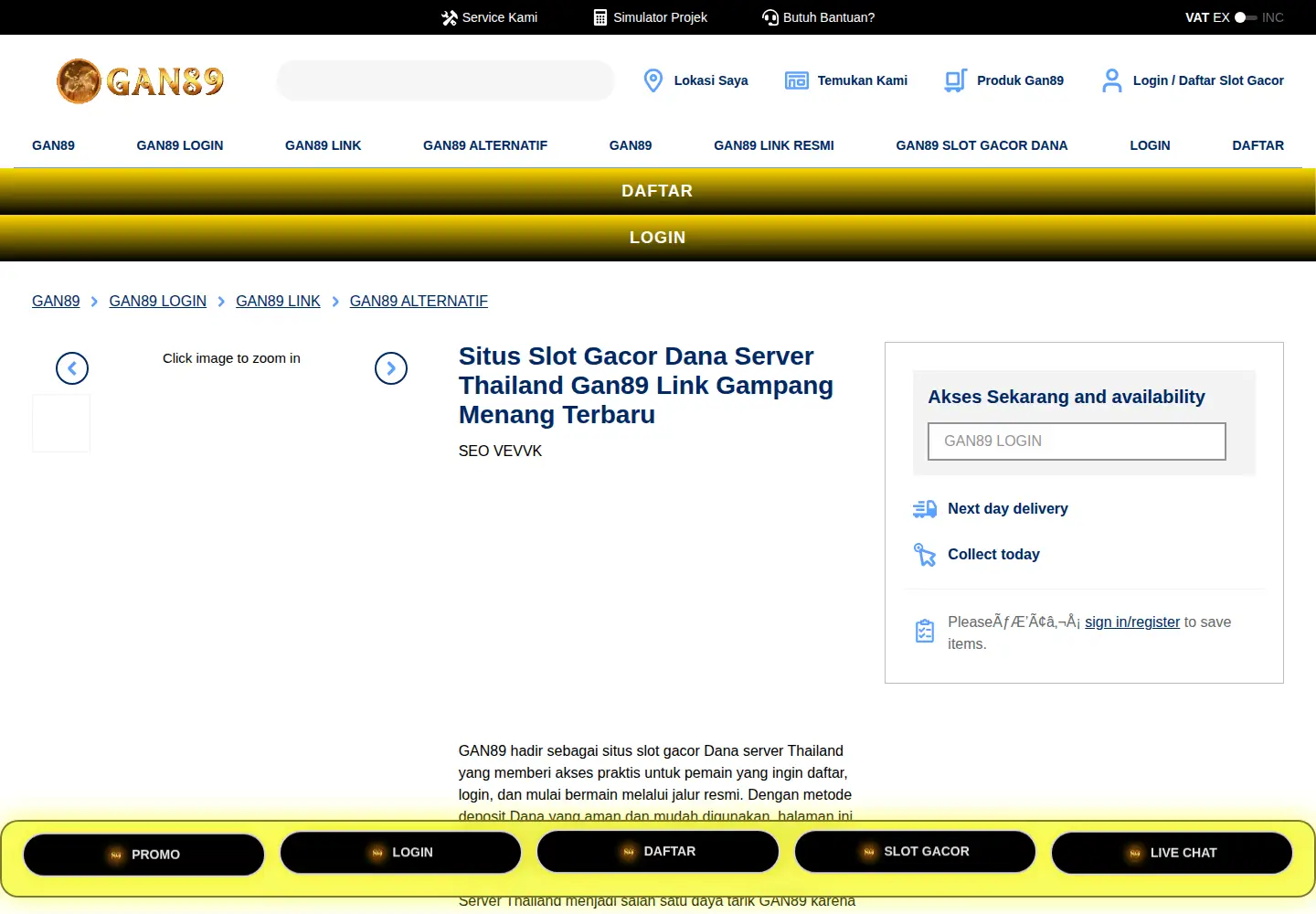Click the previous image arrow
This screenshot has width=1316, height=914.
point(72,368)
